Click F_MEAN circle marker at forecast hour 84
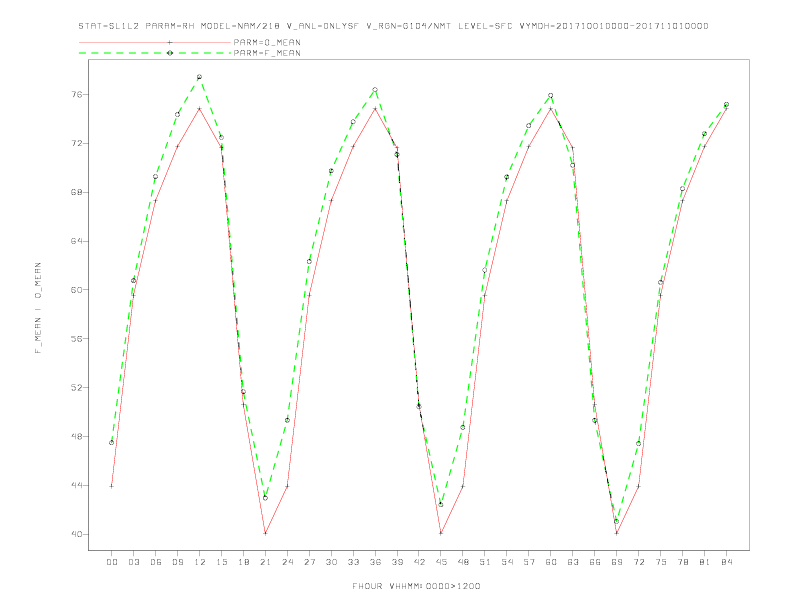Screen dimensions: 792x612 click(726, 105)
